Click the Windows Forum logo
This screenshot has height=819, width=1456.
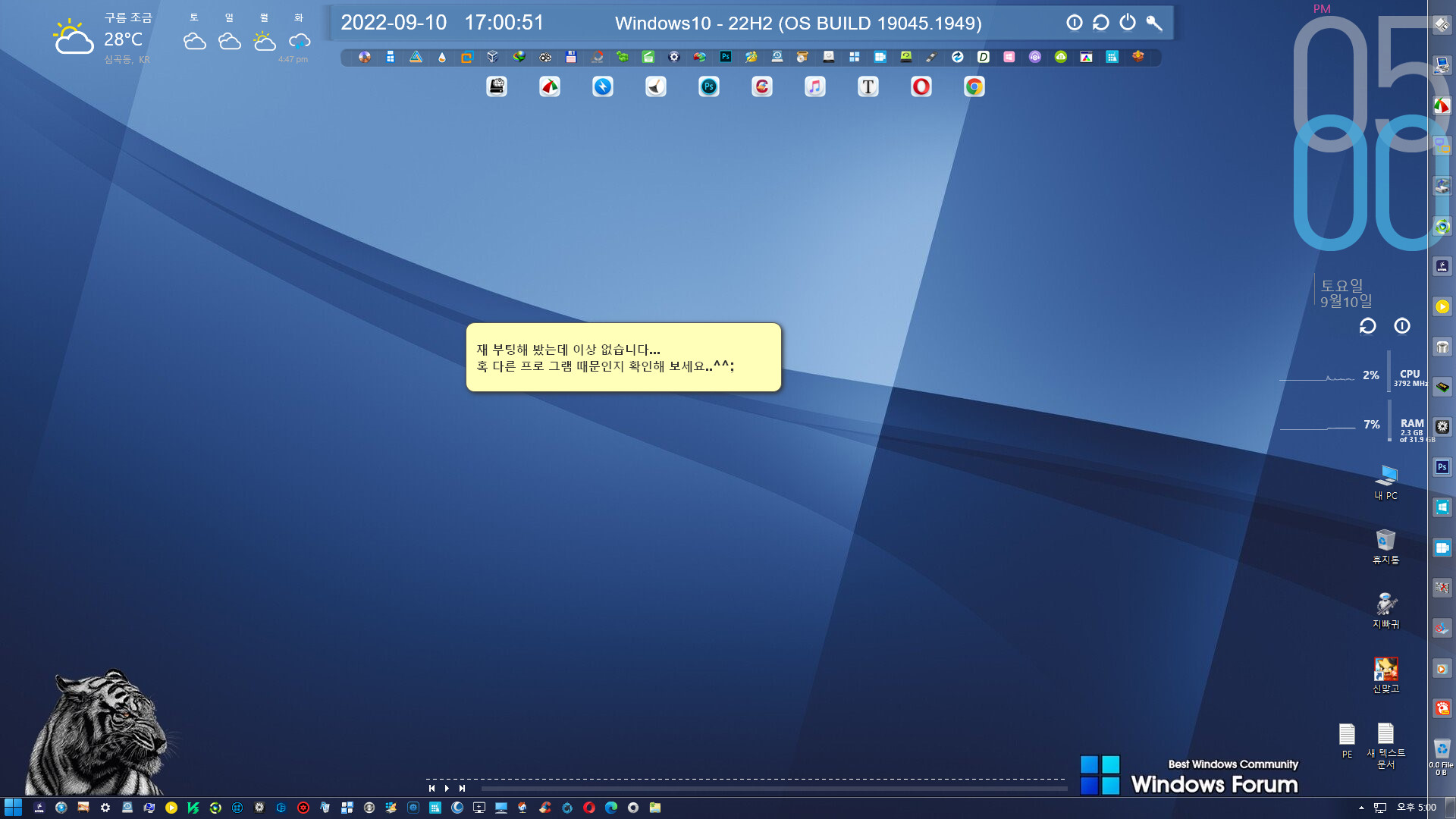1189,775
